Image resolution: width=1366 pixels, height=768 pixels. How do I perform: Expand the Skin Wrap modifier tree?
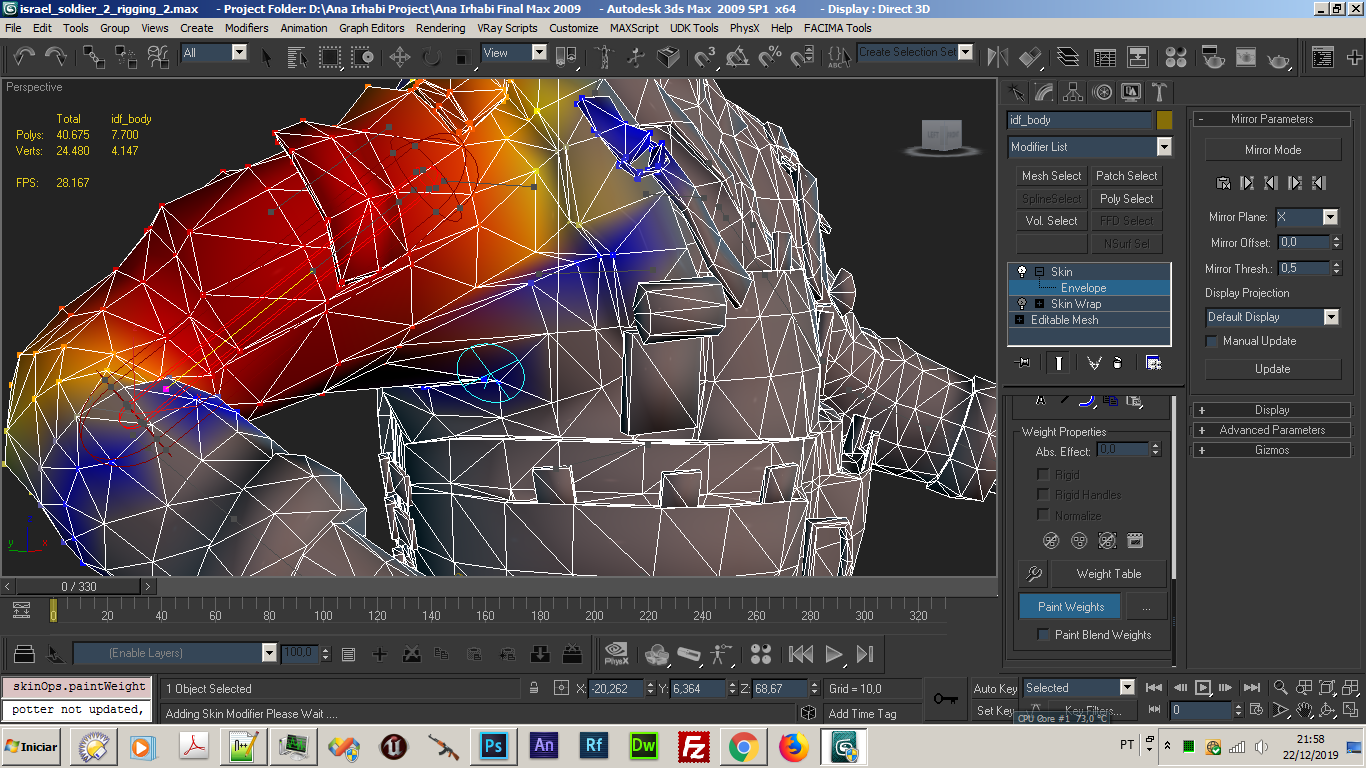[x=1039, y=304]
